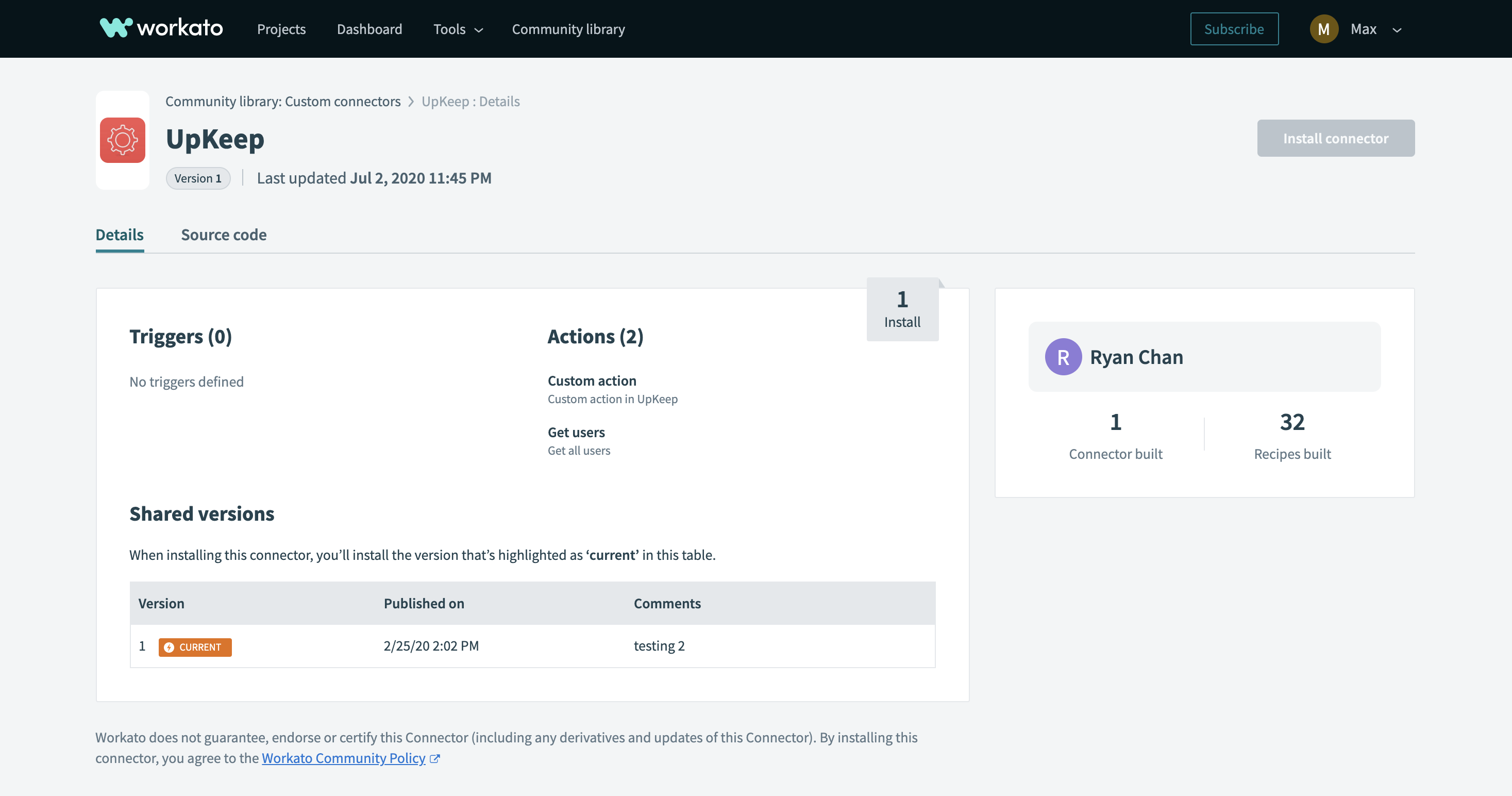The width and height of the screenshot is (1512, 796).
Task: Click the No triggers defined text
Action: pyautogui.click(x=187, y=382)
